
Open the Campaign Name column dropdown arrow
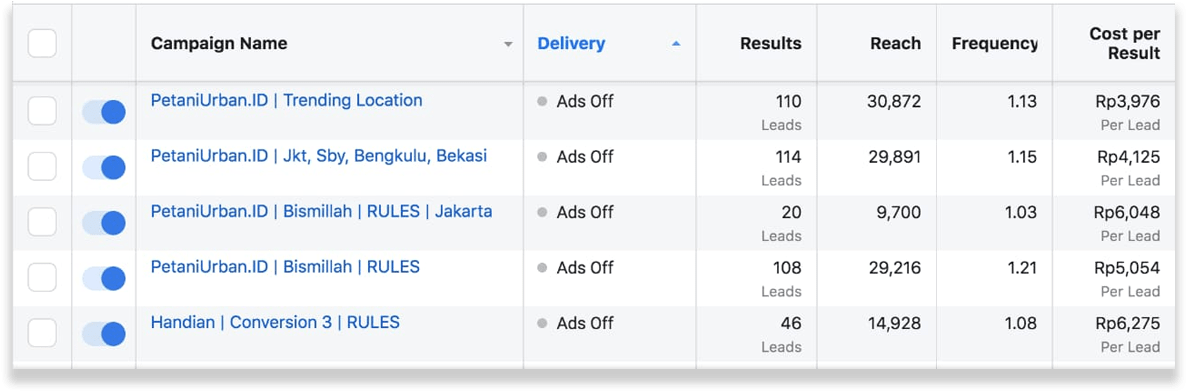(x=509, y=44)
